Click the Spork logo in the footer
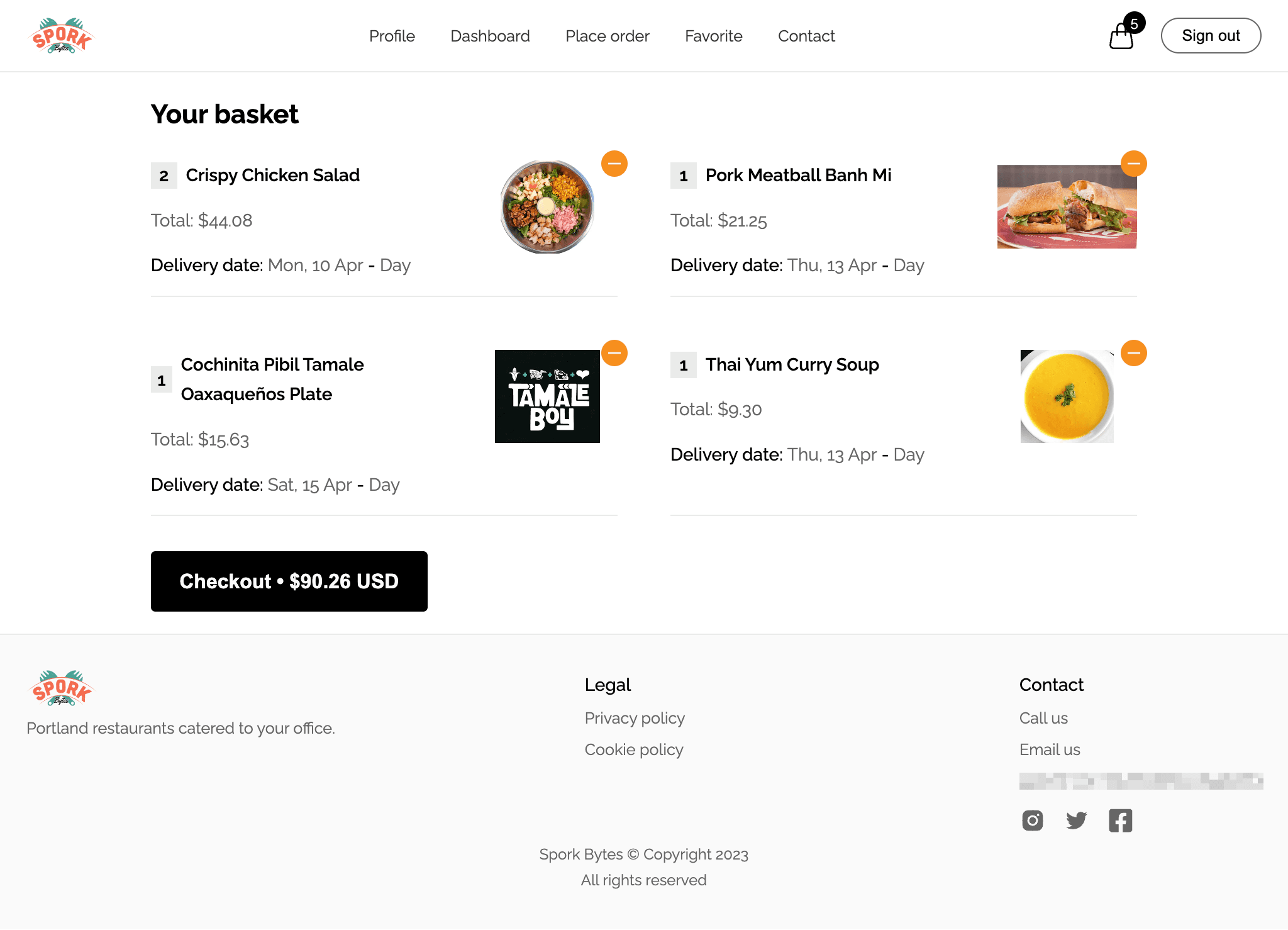Screen dimensions: 1288x930 61,688
